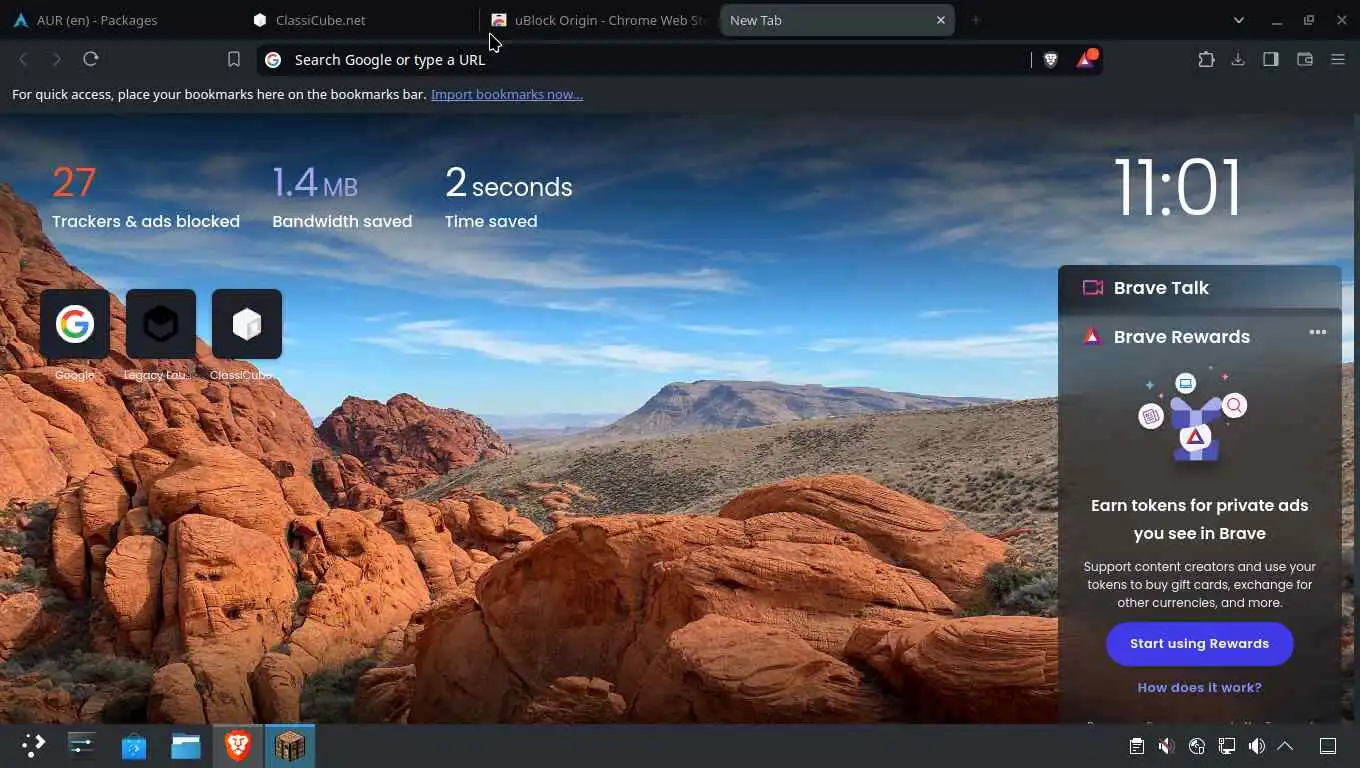1360x768 pixels.
Task: Click the show desktop button in taskbar
Action: (1328, 746)
